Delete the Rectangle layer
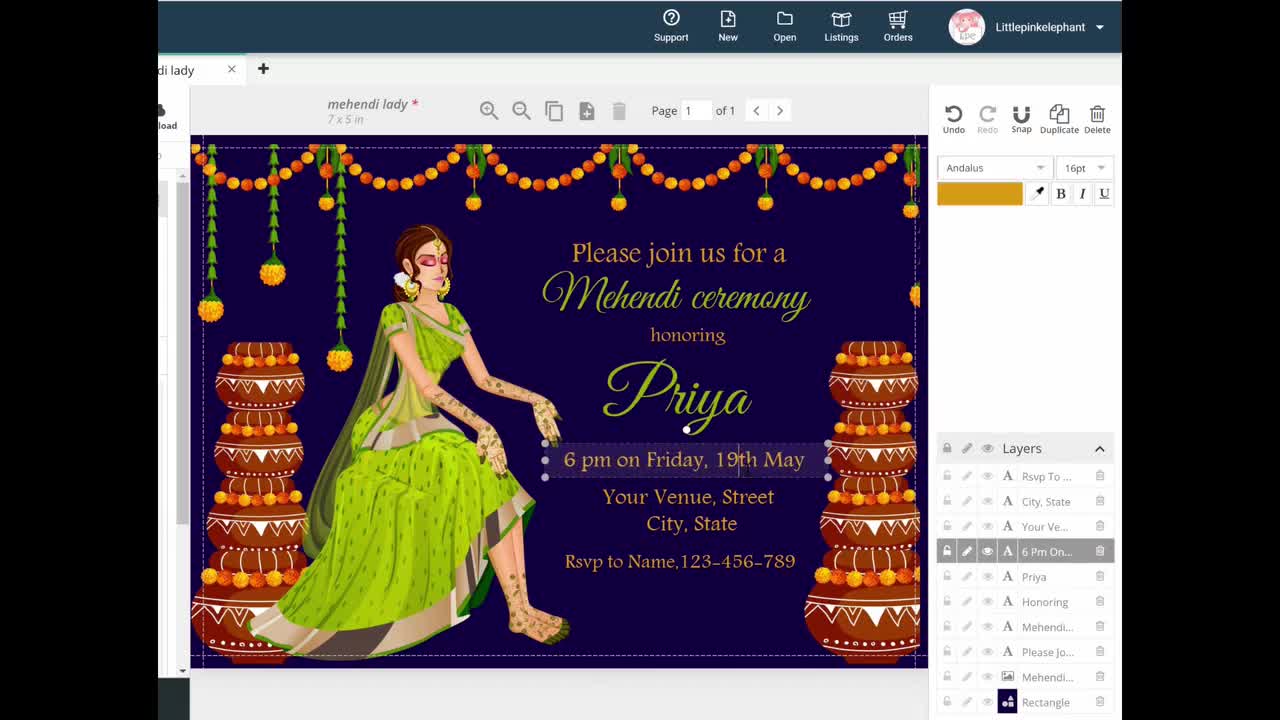 (x=1100, y=701)
